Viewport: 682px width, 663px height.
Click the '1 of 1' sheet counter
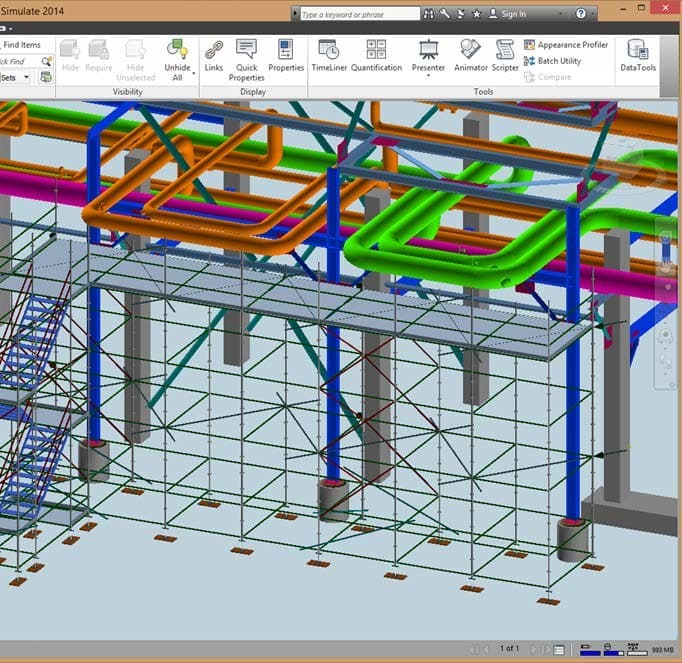[509, 648]
